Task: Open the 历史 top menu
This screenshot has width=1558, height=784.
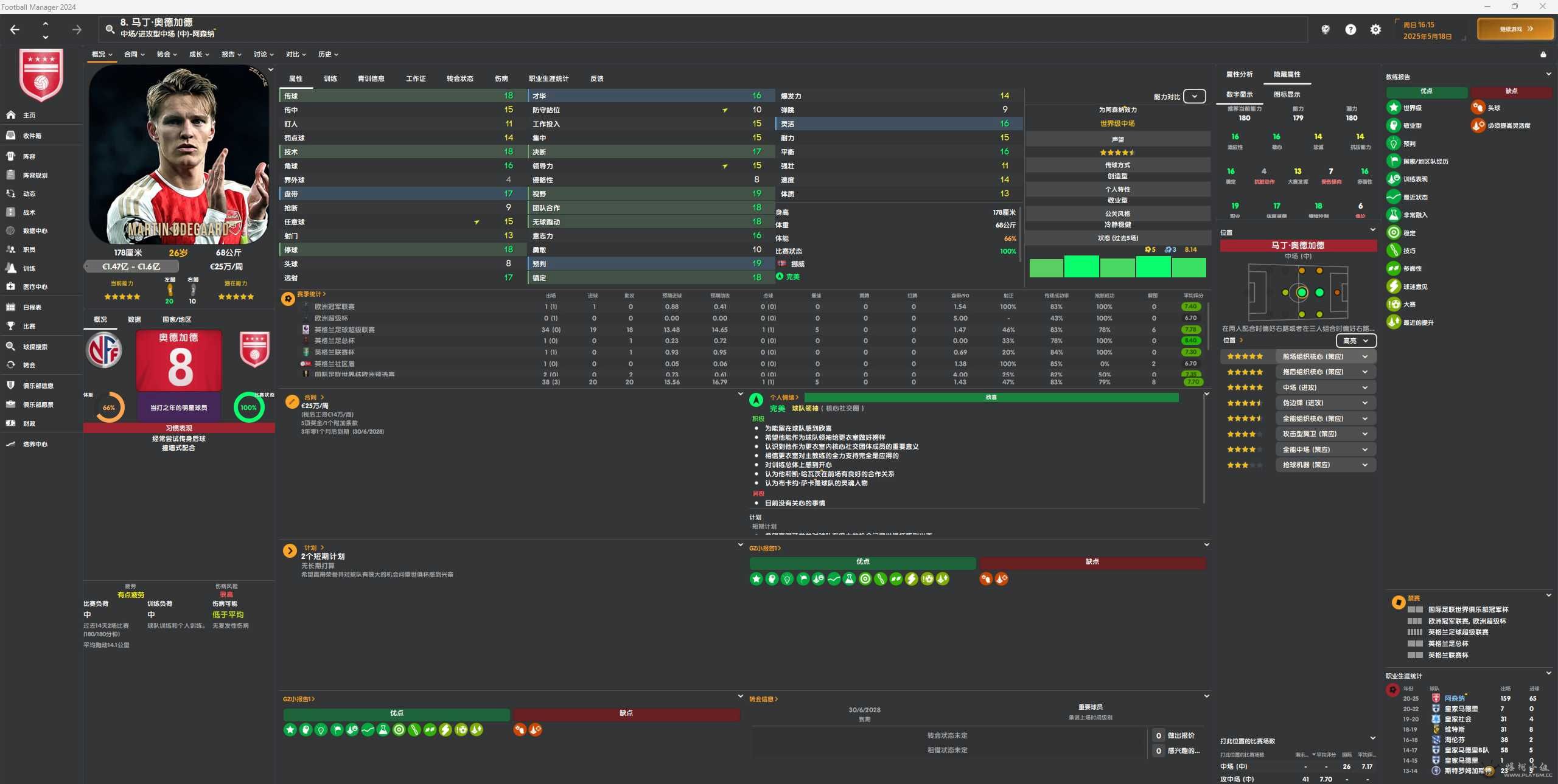Action: [x=328, y=55]
